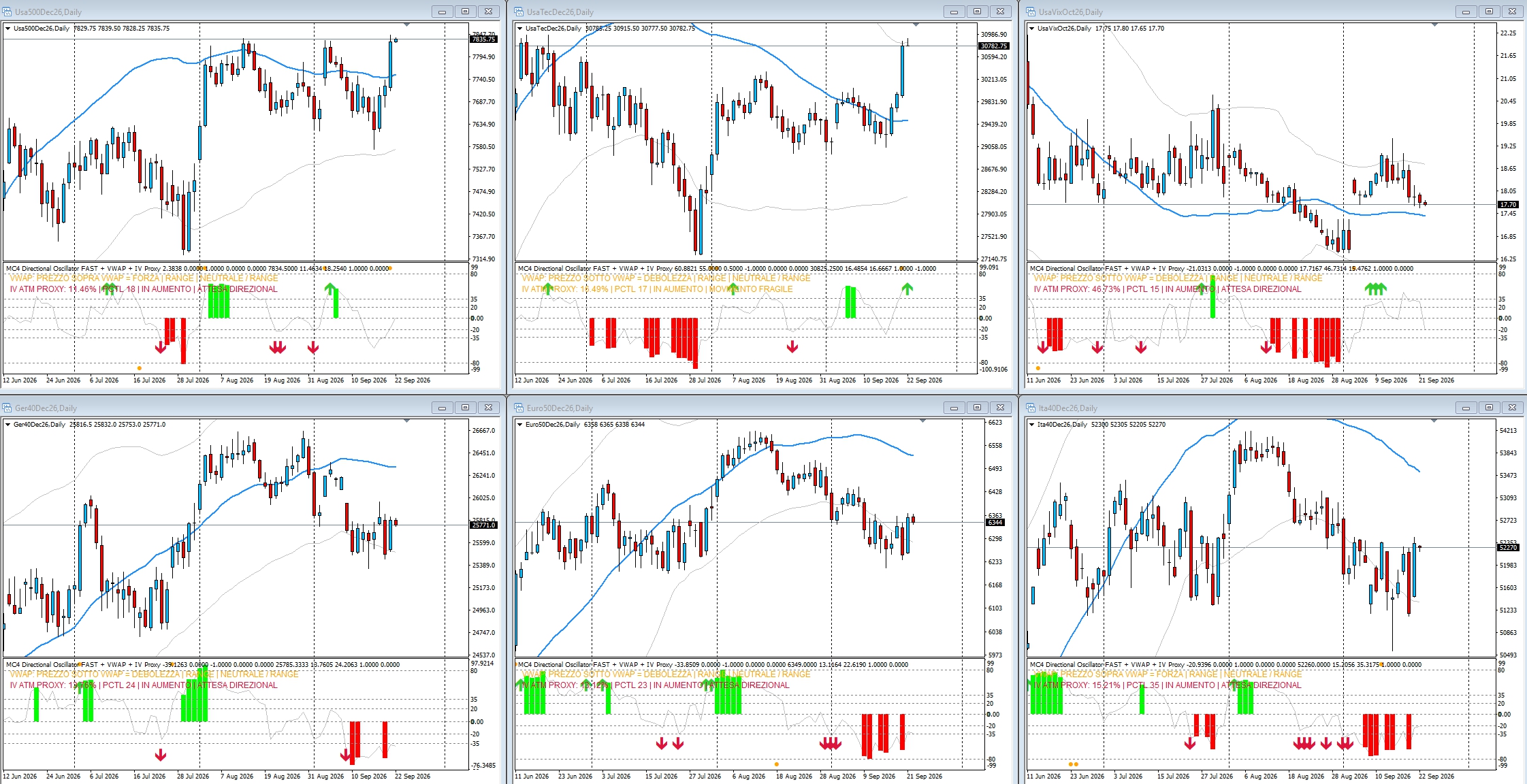Image resolution: width=1527 pixels, height=784 pixels.
Task: Expand the triangle beside UsaTecDec26,Daily label
Action: pos(520,29)
